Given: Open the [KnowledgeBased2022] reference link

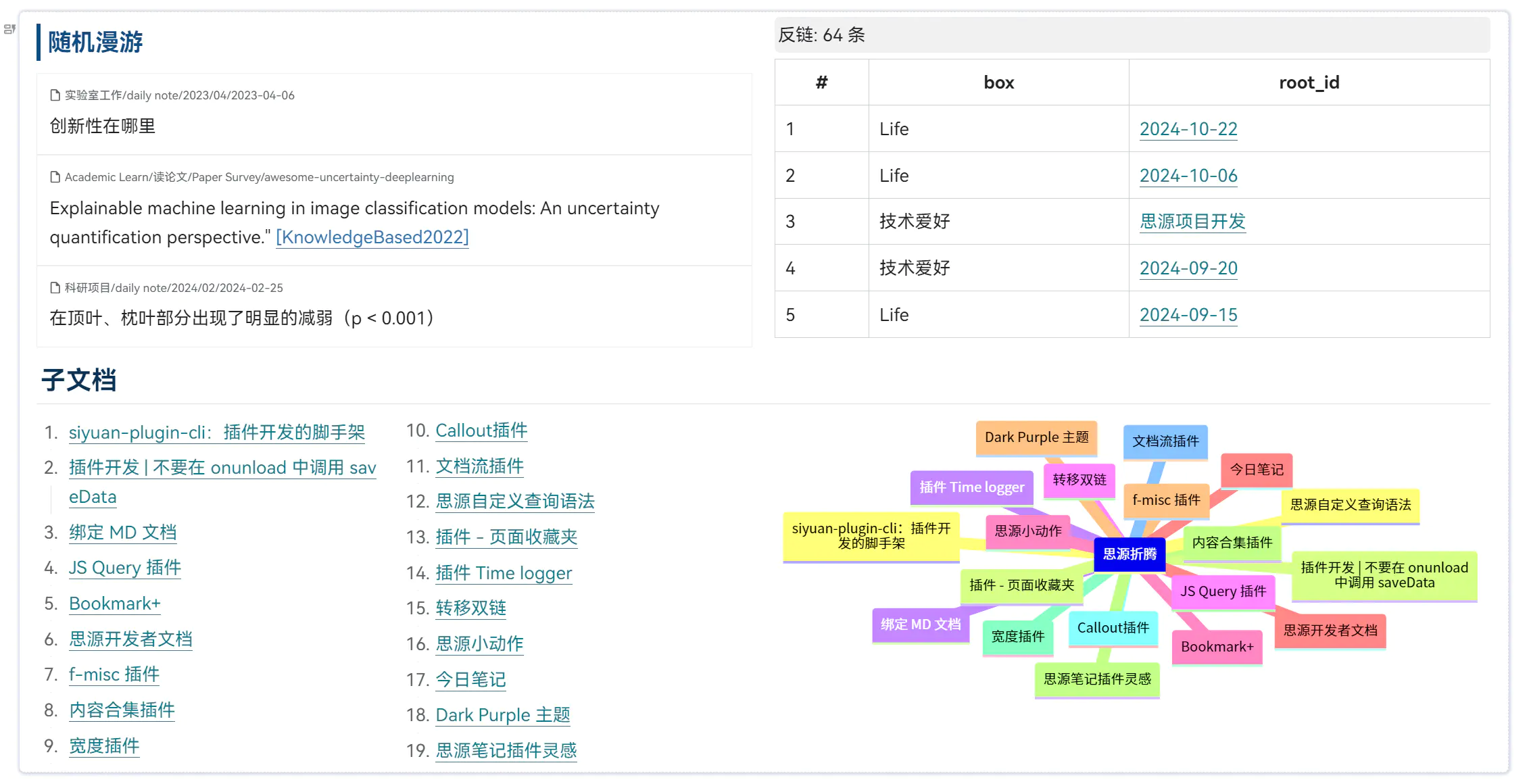Looking at the screenshot, I should (372, 237).
